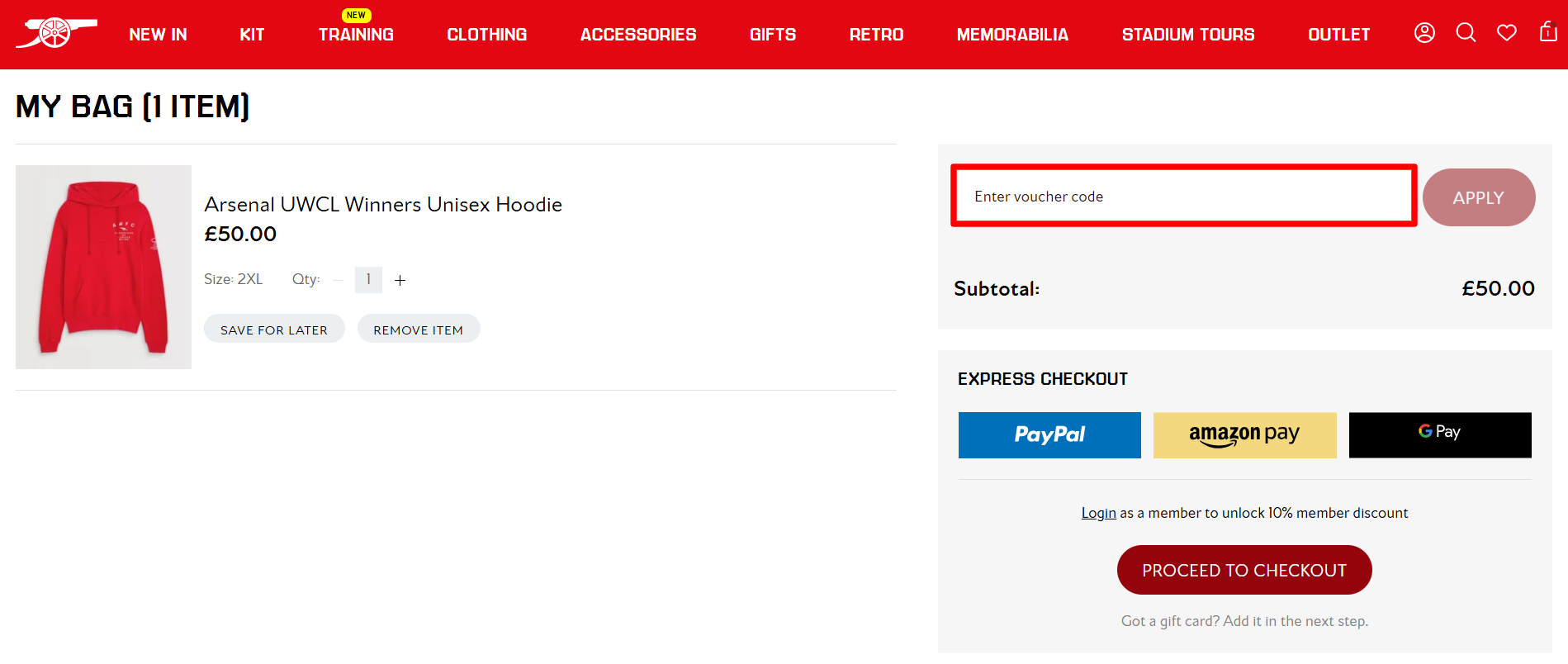Open the CLOTHING menu
Image resolution: width=1568 pixels, height=664 pixels.
486,35
